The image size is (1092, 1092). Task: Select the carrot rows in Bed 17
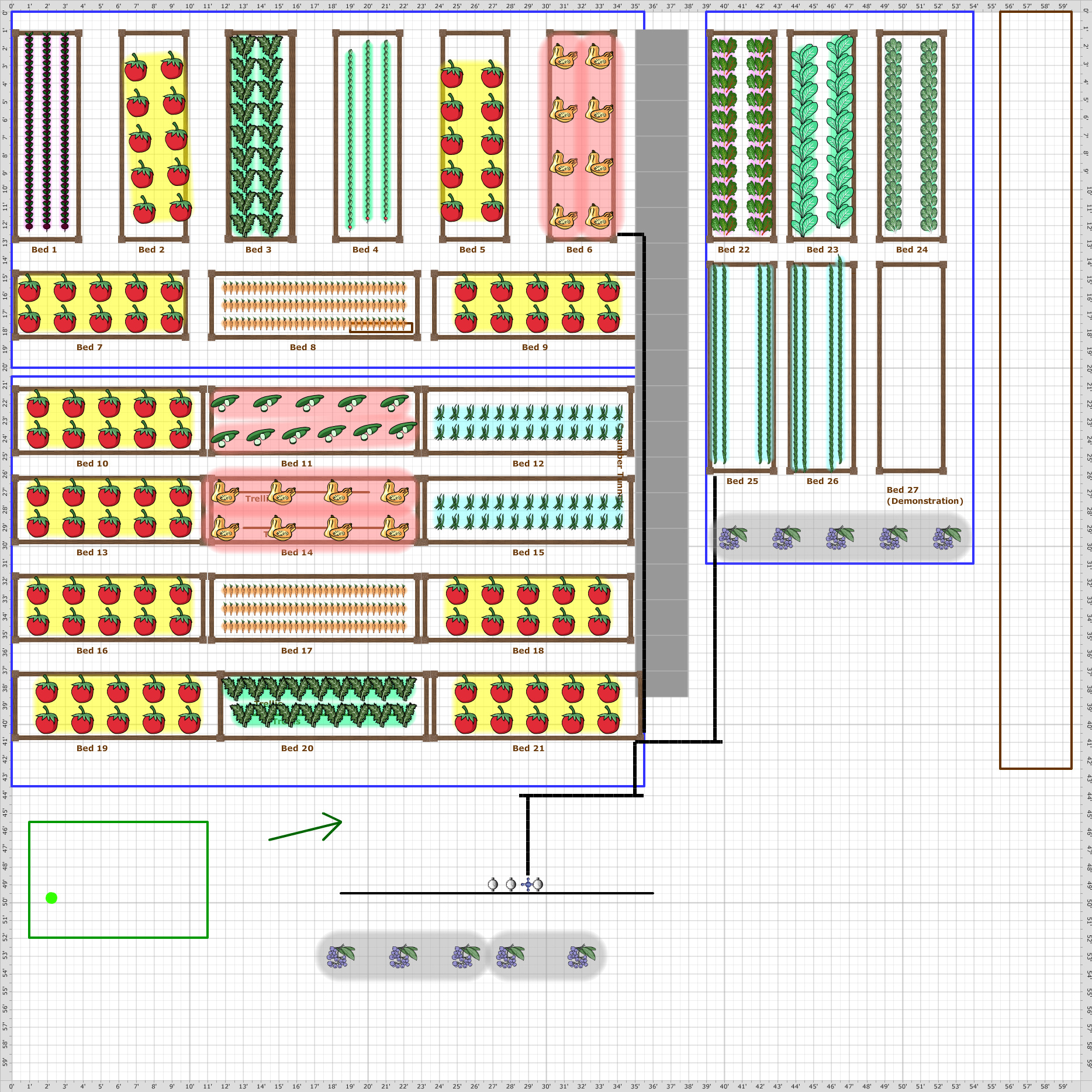pyautogui.click(x=314, y=609)
